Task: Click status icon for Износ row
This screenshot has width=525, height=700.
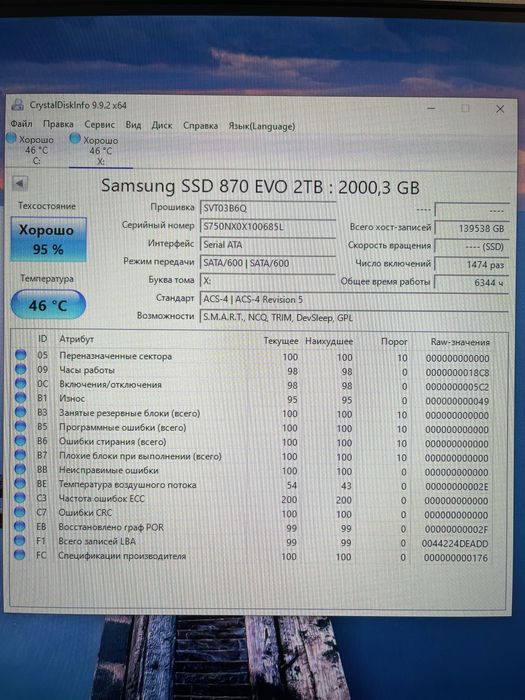Action: (x=20, y=397)
